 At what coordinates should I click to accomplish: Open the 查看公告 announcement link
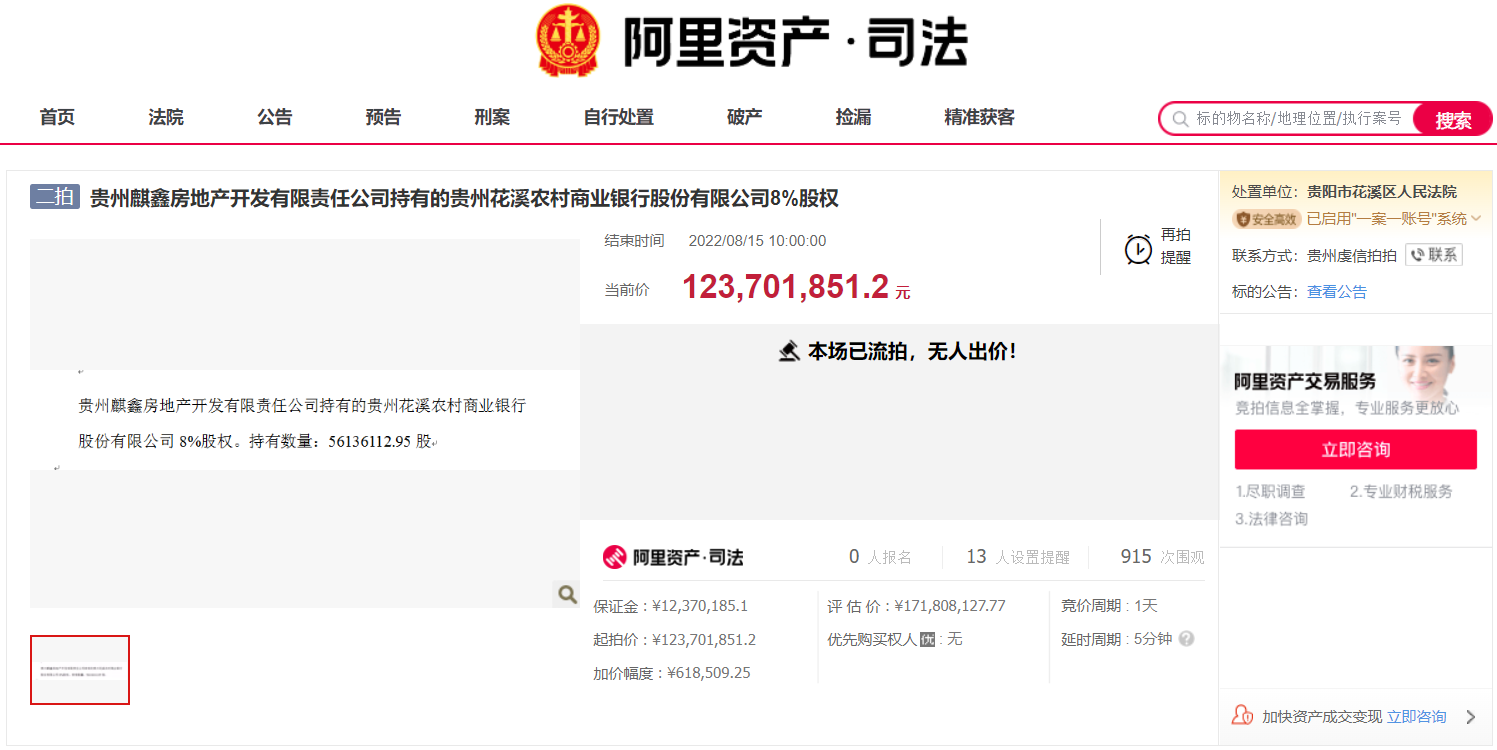point(1337,292)
